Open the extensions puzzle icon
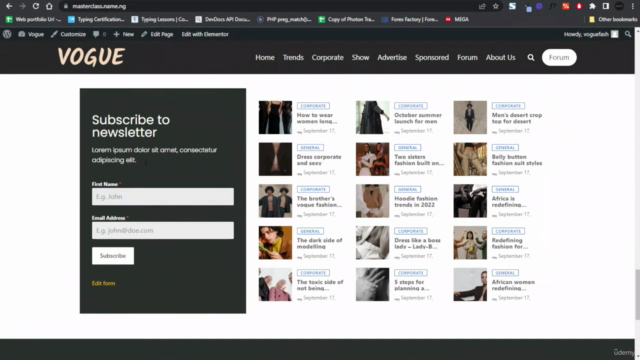The height and width of the screenshot is (360, 640). coord(592,6)
